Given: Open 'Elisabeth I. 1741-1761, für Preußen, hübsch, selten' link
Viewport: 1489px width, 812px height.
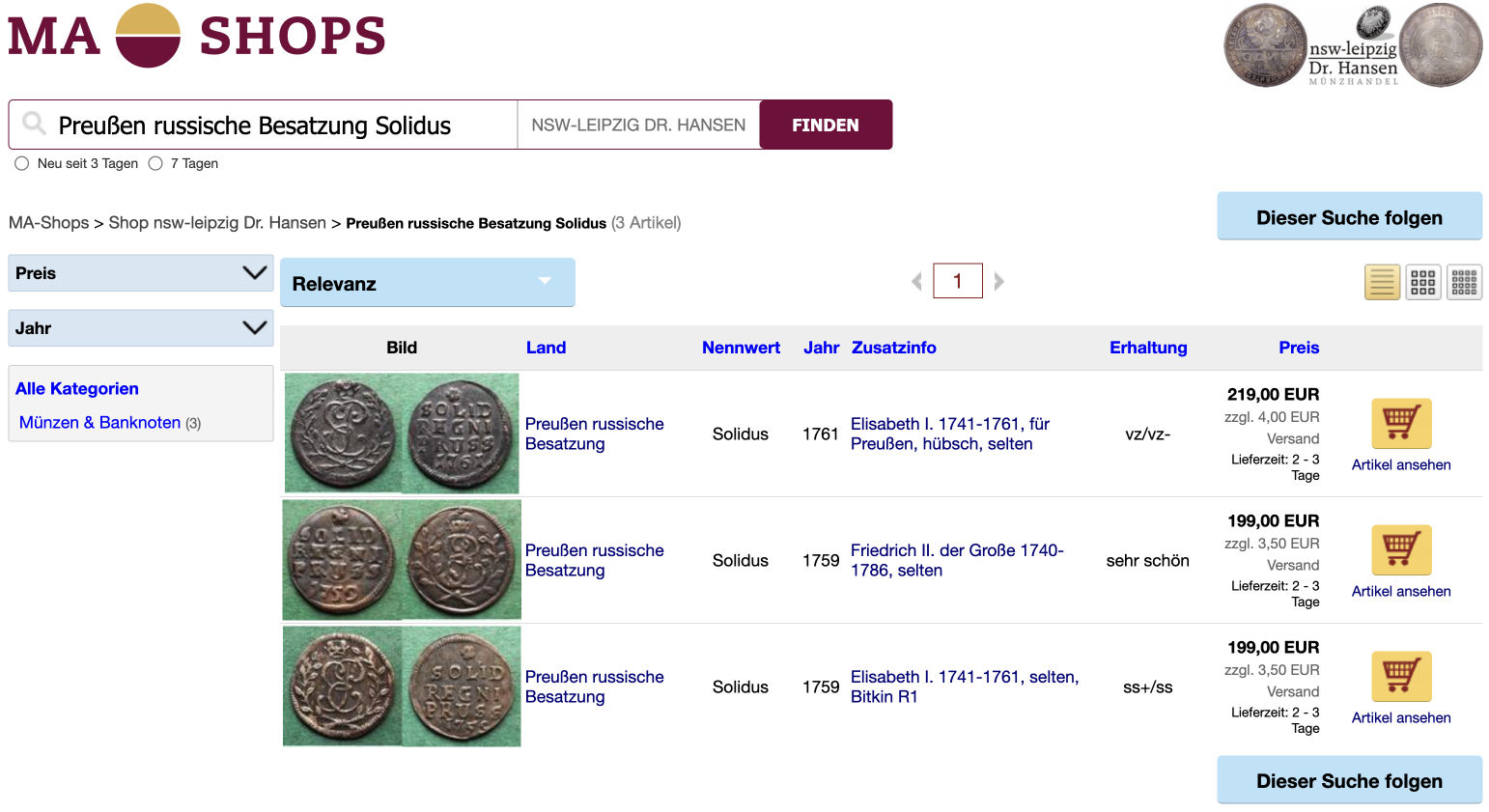Looking at the screenshot, I should 950,434.
